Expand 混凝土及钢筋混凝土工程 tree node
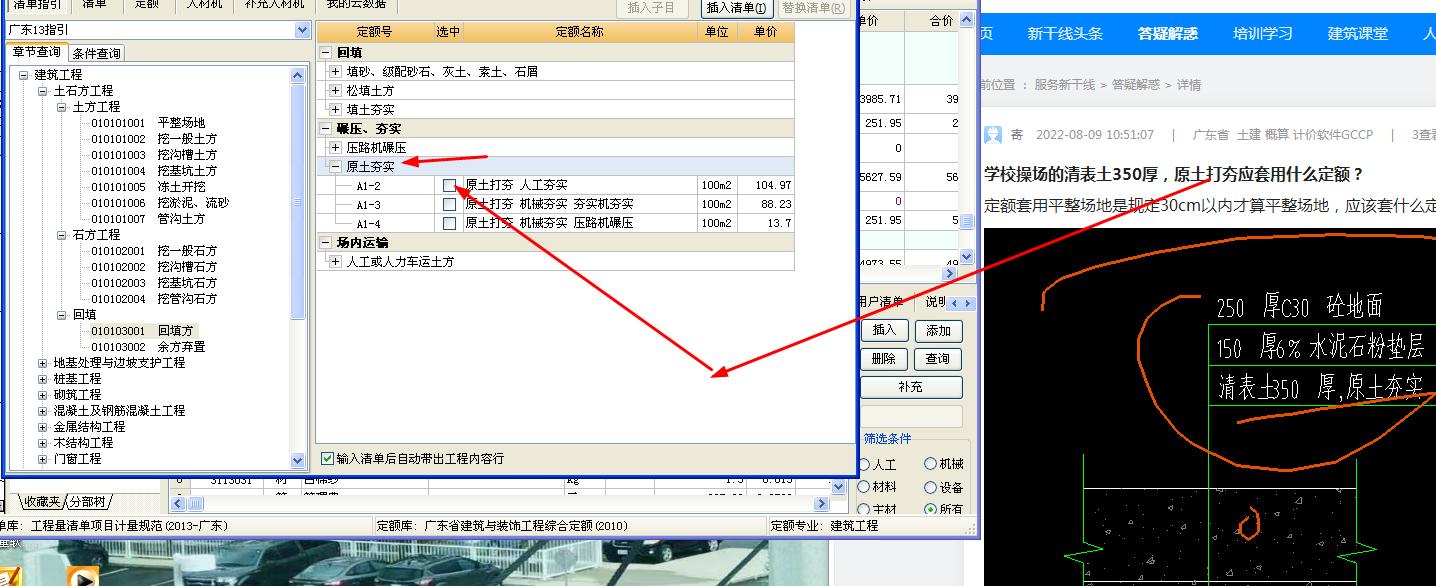Viewport: 1436px width, 586px height. 42,411
